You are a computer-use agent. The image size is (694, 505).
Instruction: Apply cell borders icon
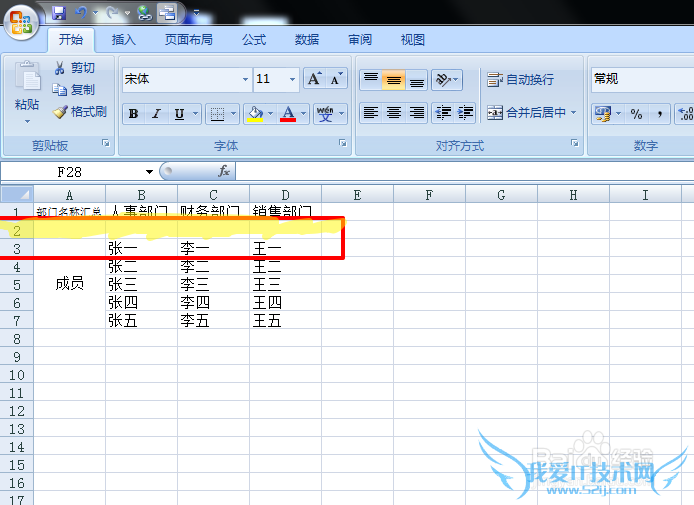tap(217, 114)
